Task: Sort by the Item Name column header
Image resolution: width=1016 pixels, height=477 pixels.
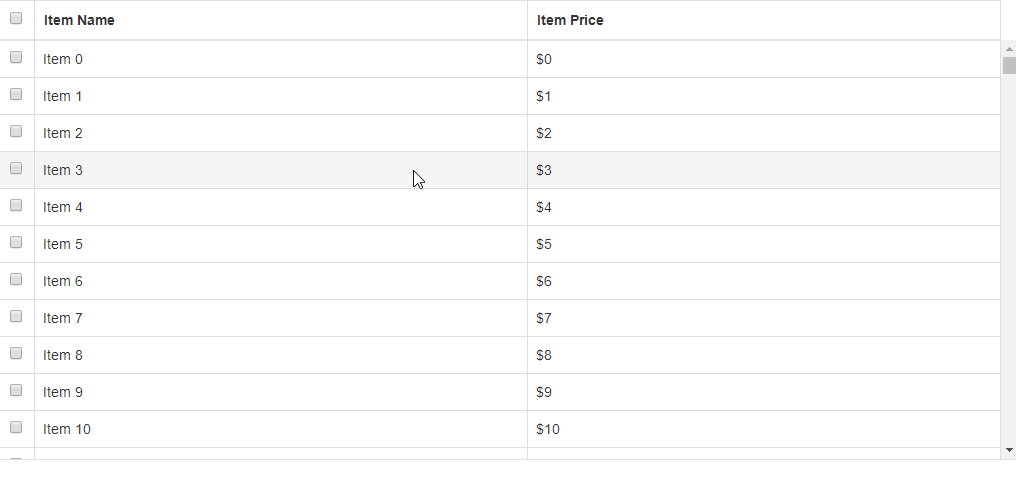Action: (79, 20)
